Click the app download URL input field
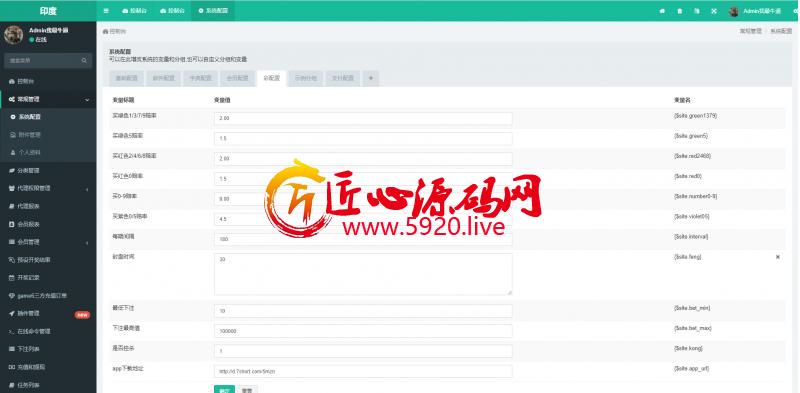The width and height of the screenshot is (800, 393). [363, 371]
